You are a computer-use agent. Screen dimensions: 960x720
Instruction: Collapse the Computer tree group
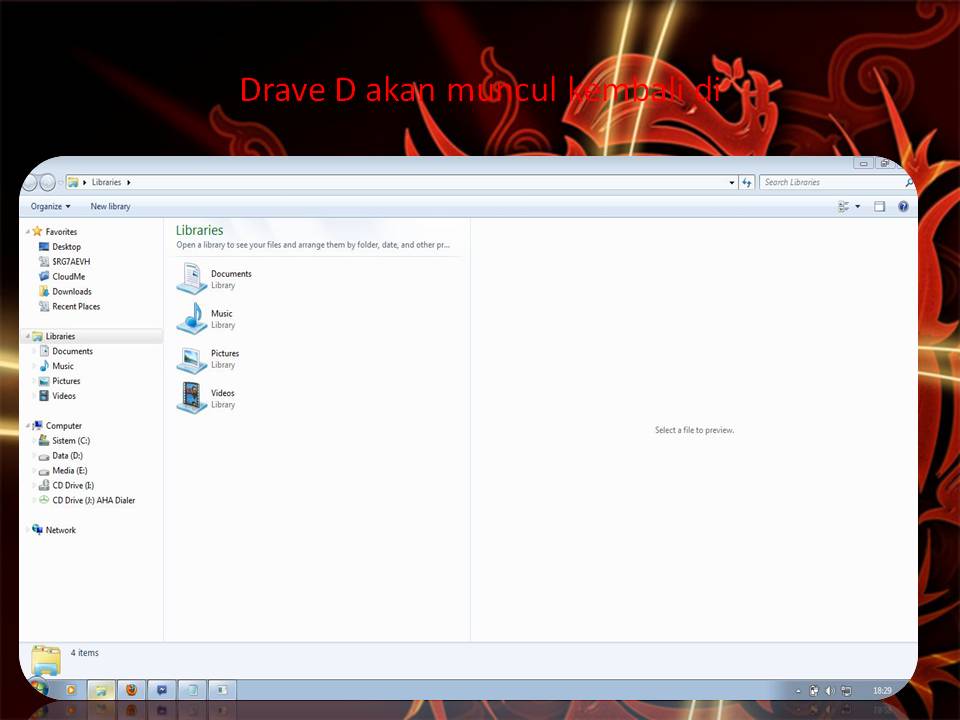click(28, 426)
